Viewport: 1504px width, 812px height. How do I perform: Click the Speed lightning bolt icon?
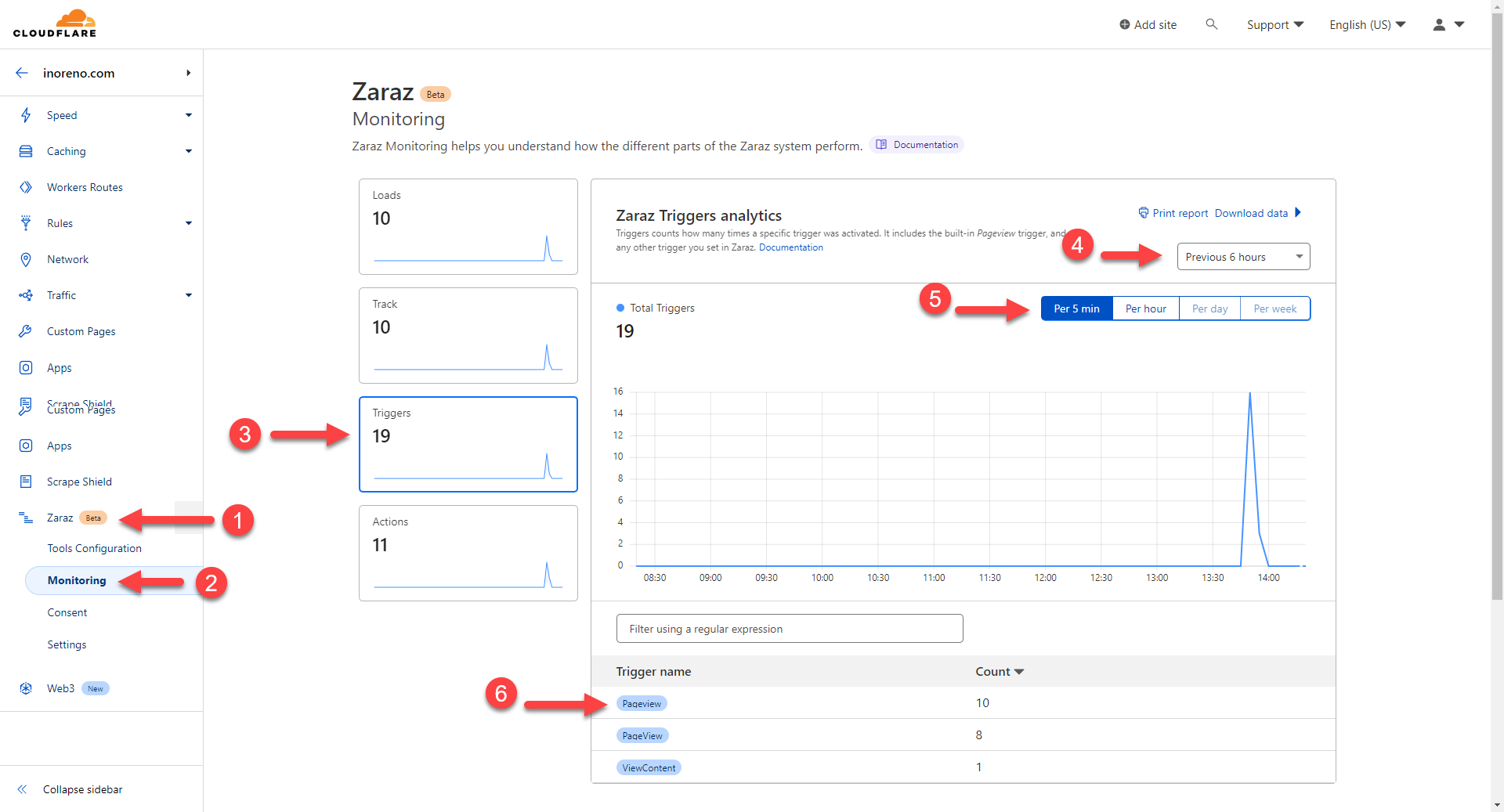[x=26, y=115]
